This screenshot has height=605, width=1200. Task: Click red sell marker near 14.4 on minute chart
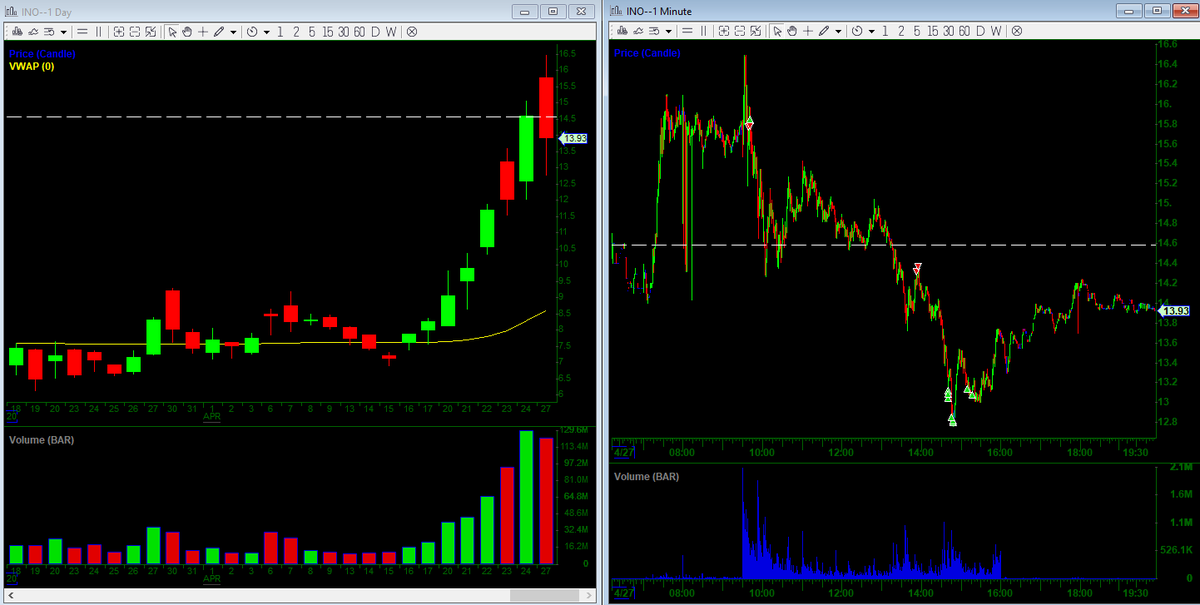[918, 268]
